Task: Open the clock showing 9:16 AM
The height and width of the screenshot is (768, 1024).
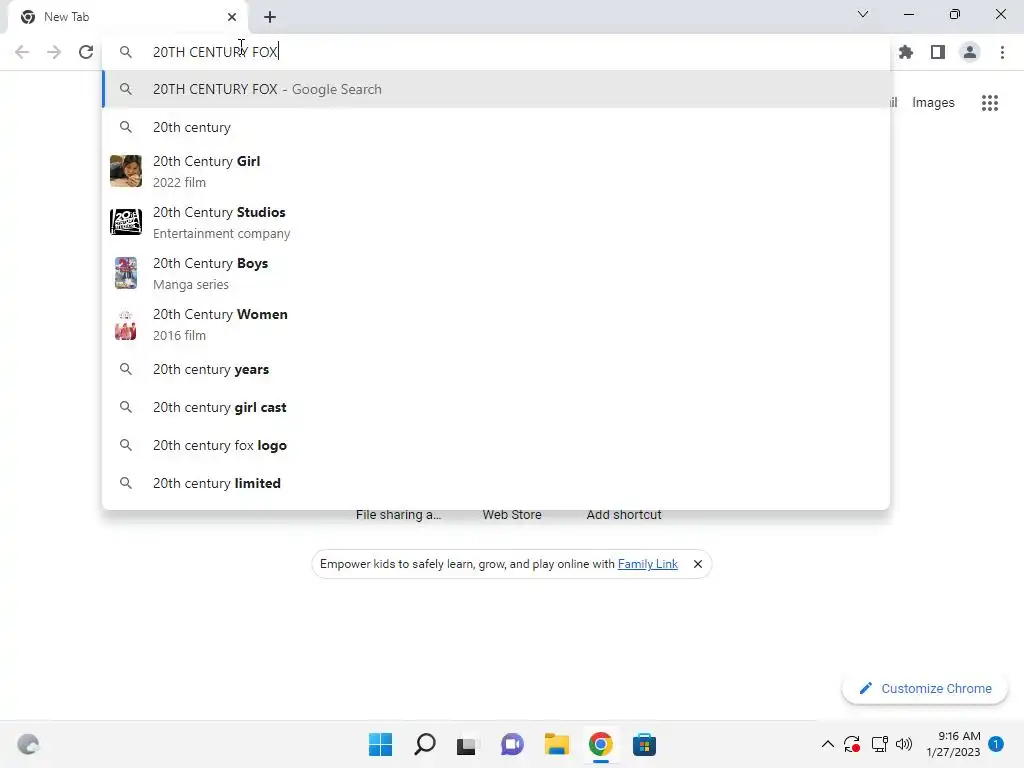Action: pos(953,744)
